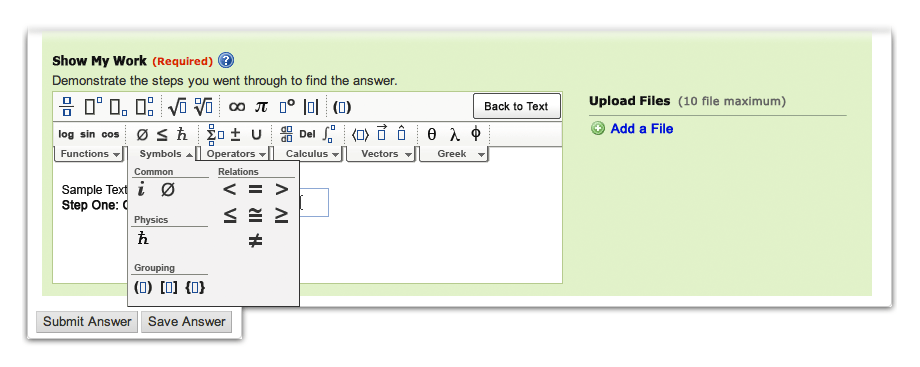Choose greater-than sign under Relations
The width and height of the screenshot is (920, 367).
coord(282,190)
